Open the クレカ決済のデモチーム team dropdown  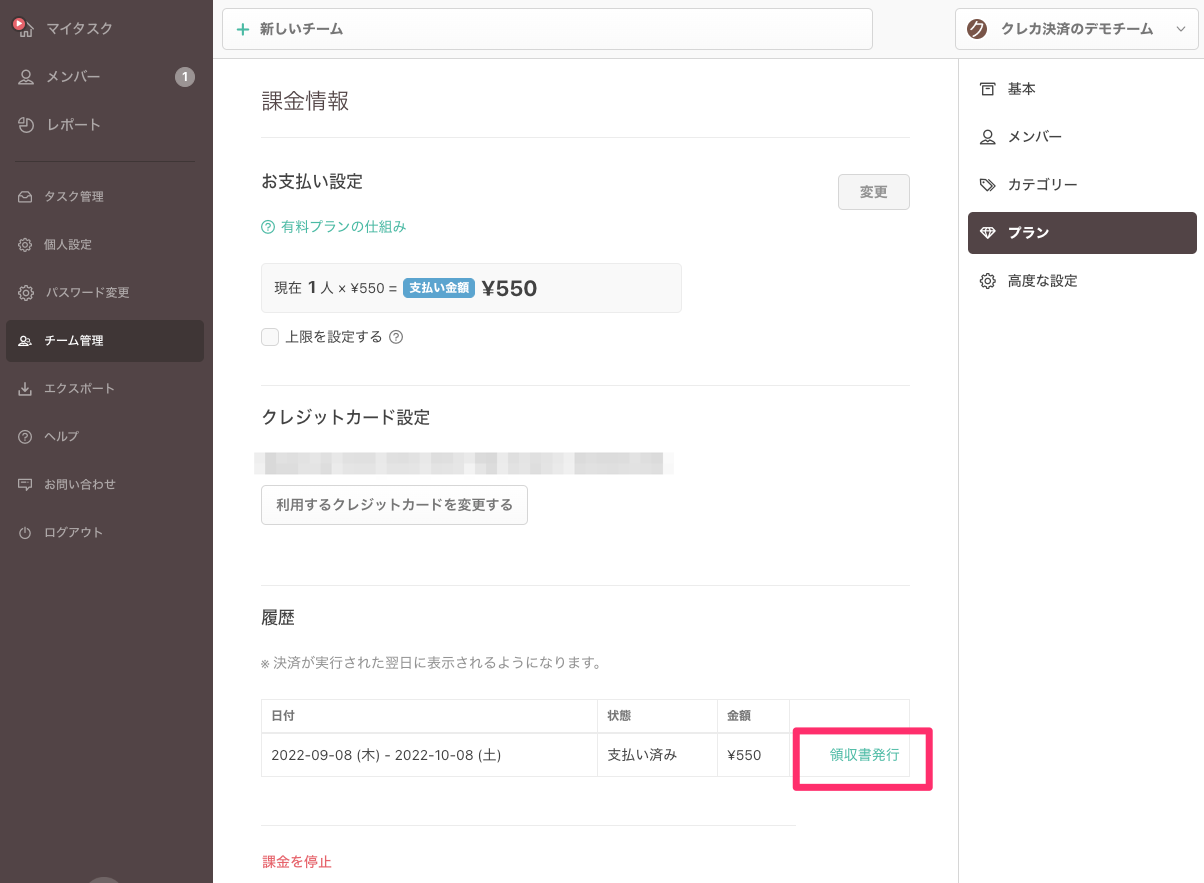[1075, 29]
